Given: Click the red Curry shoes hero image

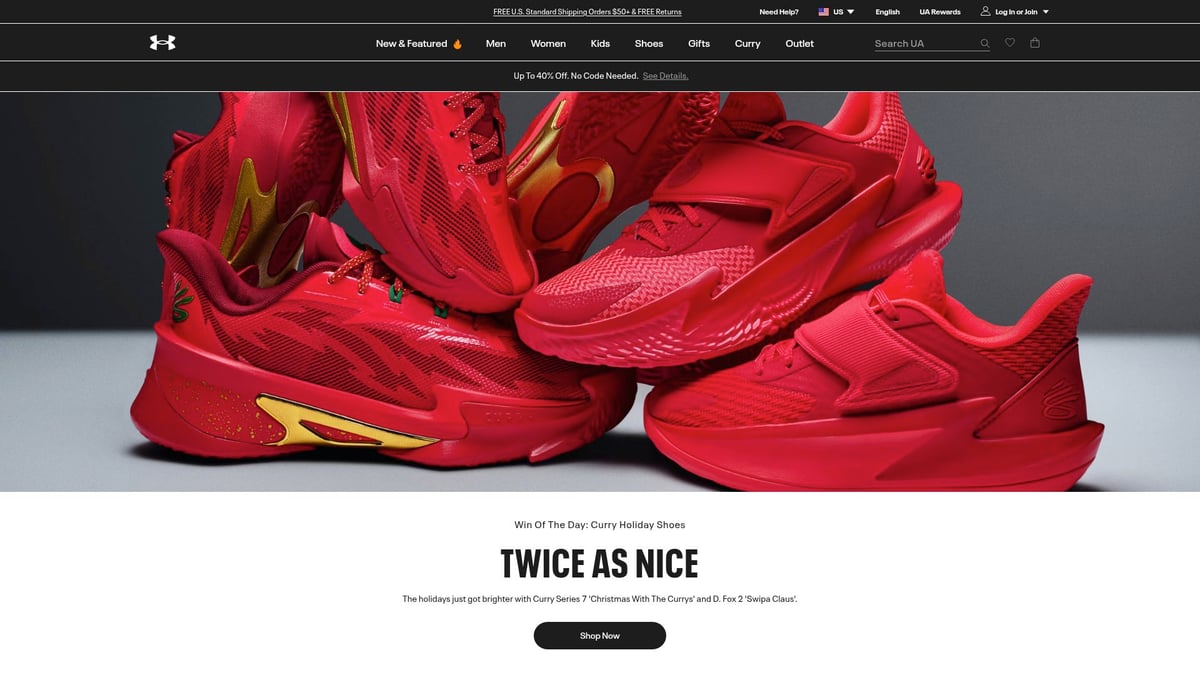Looking at the screenshot, I should coord(600,291).
